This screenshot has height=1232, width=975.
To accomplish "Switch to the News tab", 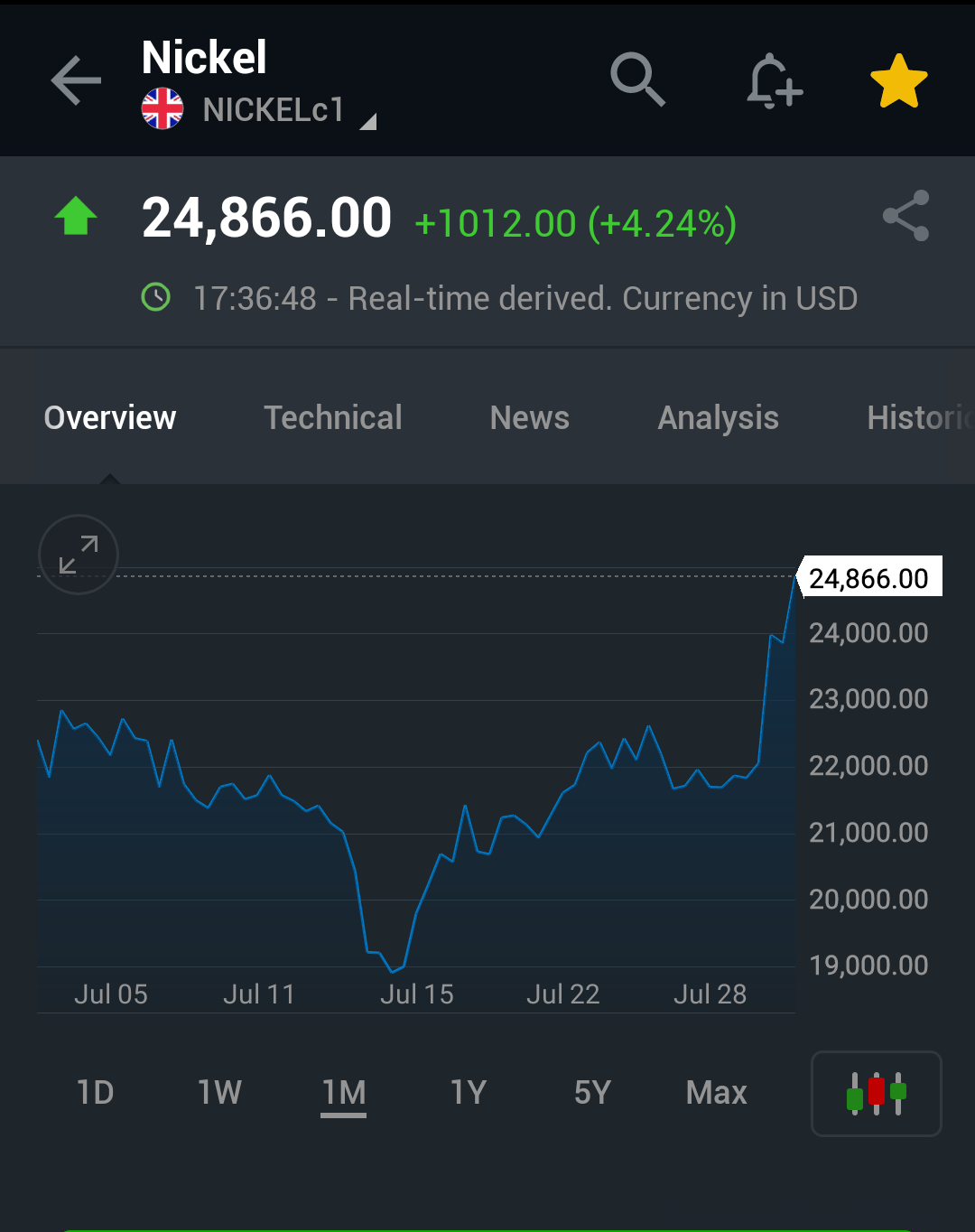I will click(x=530, y=418).
